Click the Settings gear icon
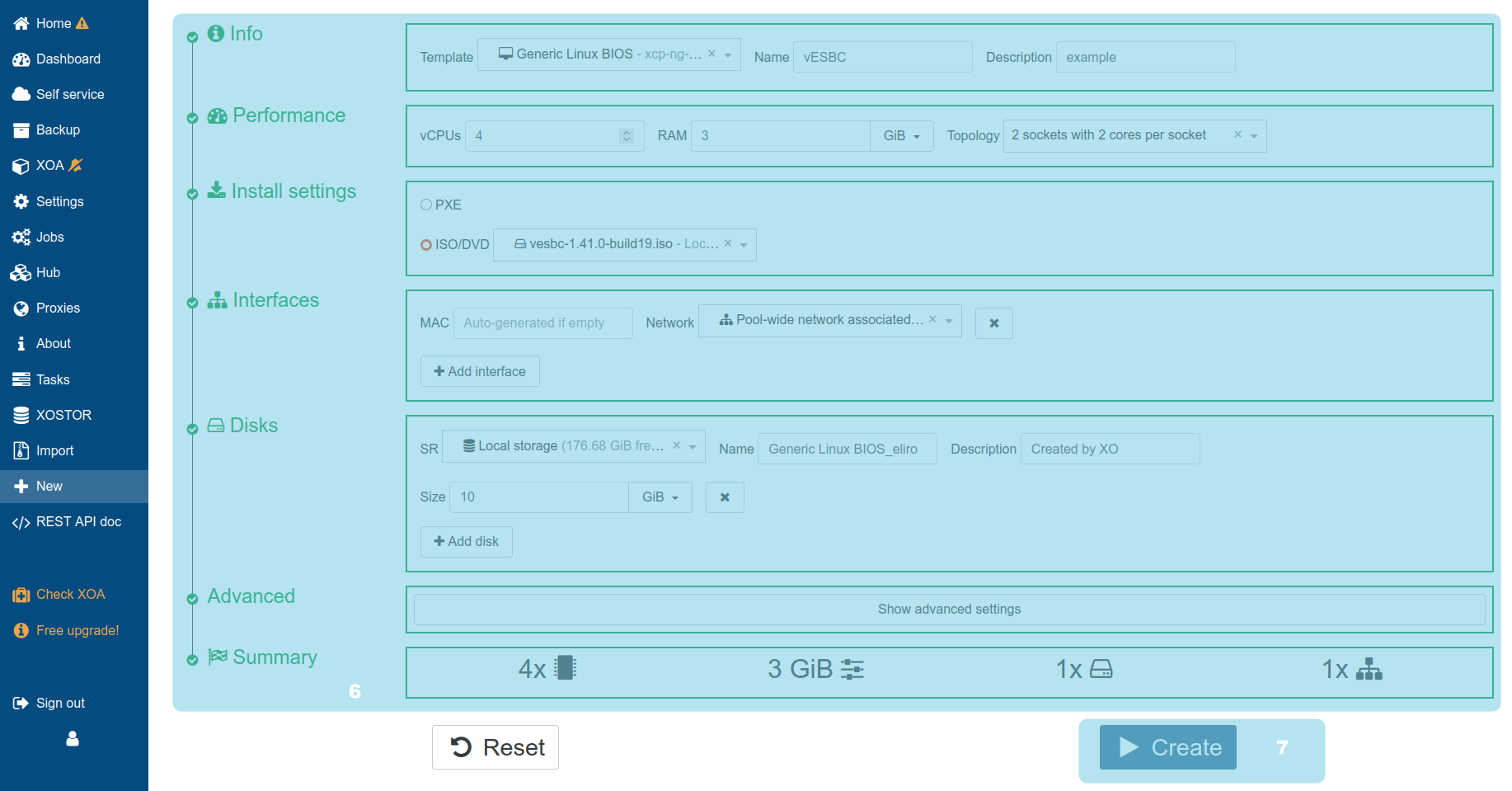The height and width of the screenshot is (791, 1512). [x=21, y=202]
